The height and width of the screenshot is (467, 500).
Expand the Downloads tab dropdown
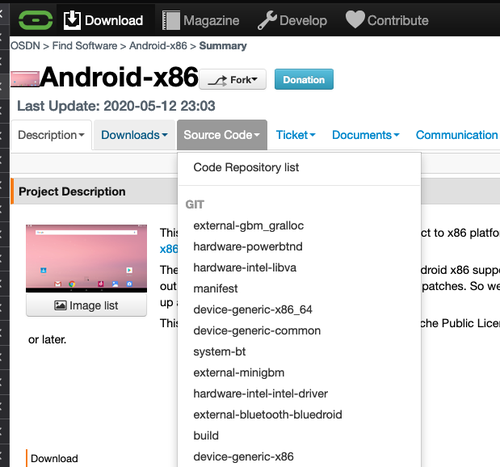click(134, 135)
